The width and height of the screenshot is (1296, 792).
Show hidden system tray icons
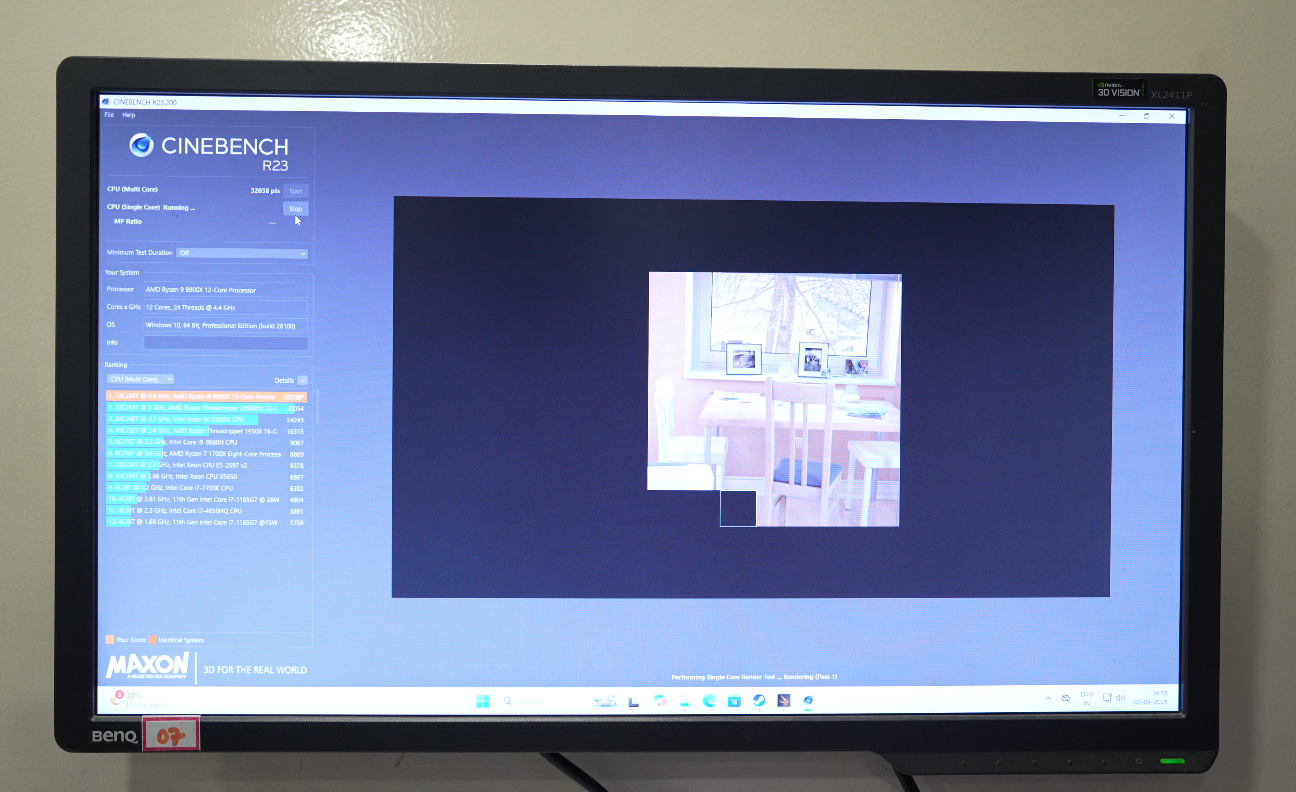1048,698
